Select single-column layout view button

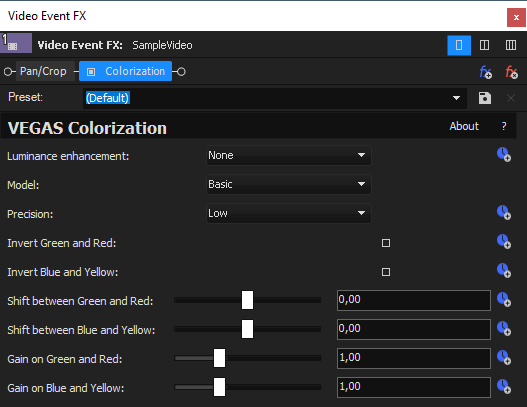[x=459, y=45]
